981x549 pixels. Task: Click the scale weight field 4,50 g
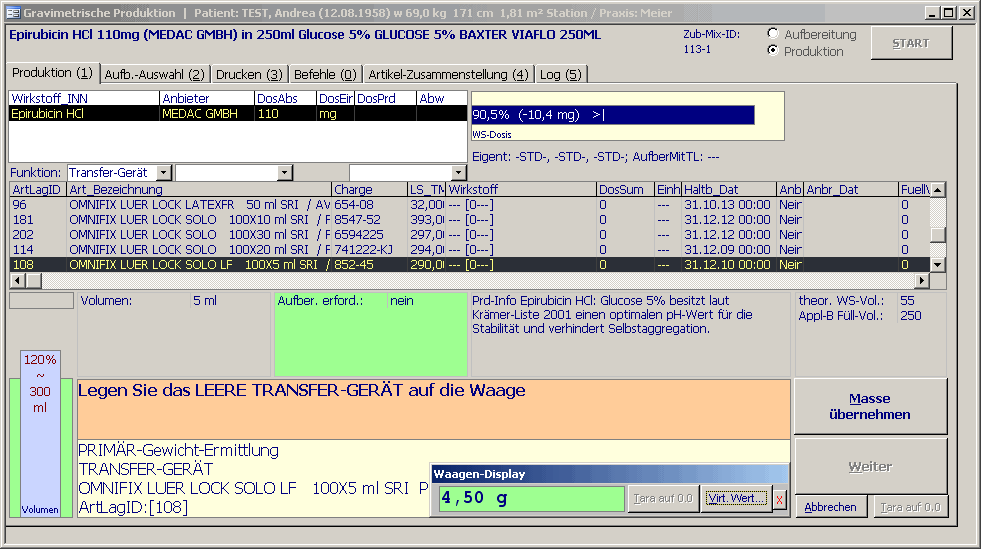pos(532,498)
